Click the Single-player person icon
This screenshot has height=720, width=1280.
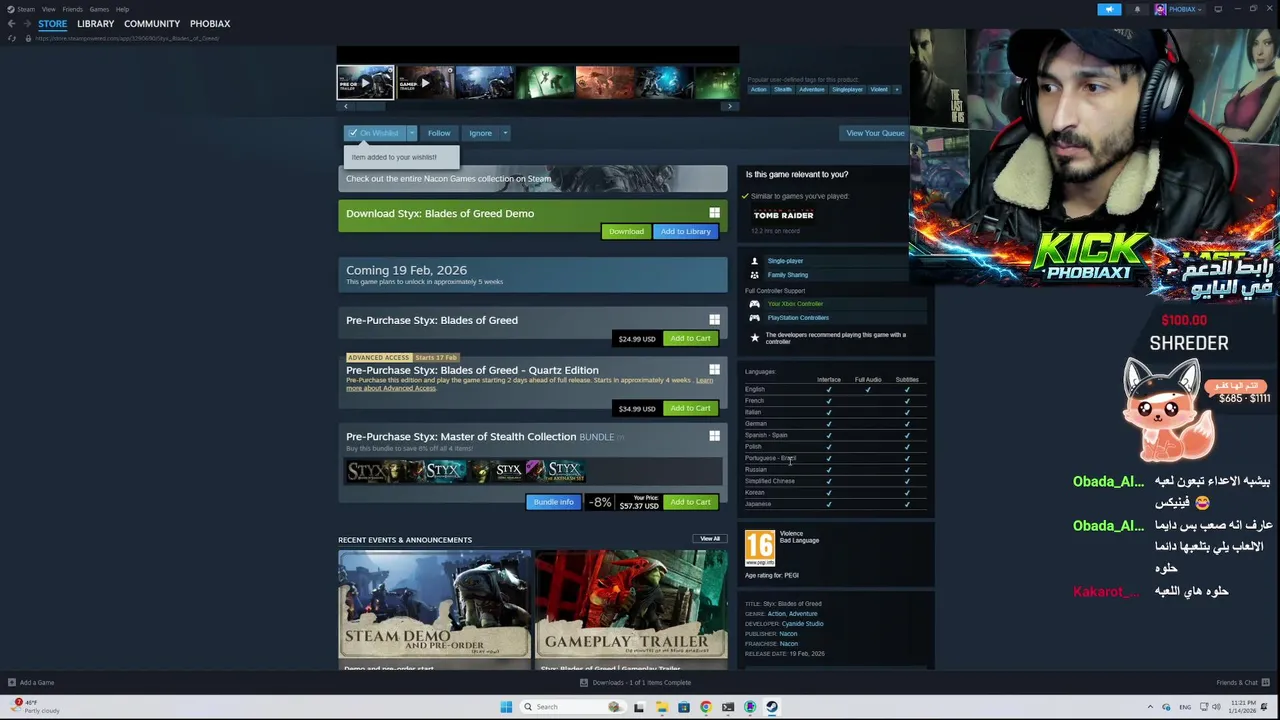tap(754, 261)
